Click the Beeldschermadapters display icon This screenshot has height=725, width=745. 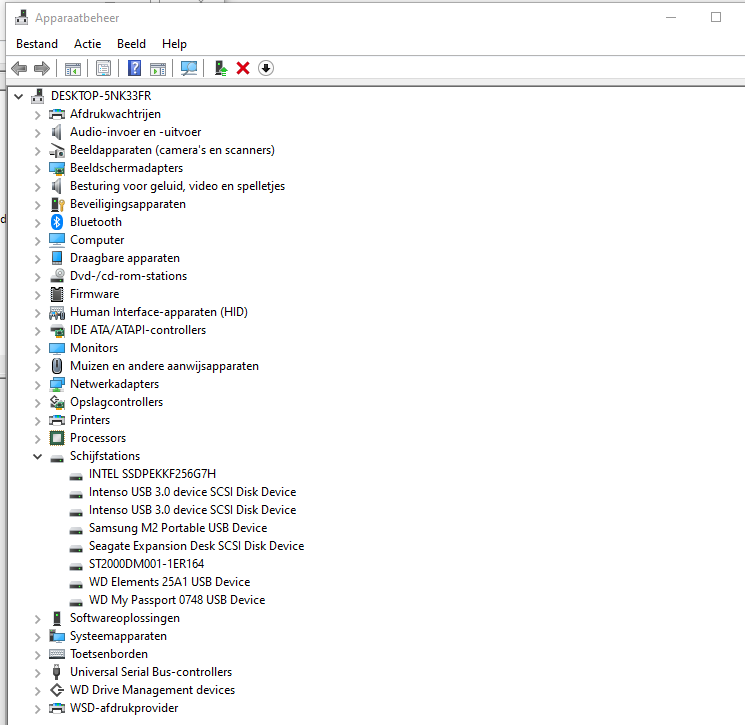(57, 168)
